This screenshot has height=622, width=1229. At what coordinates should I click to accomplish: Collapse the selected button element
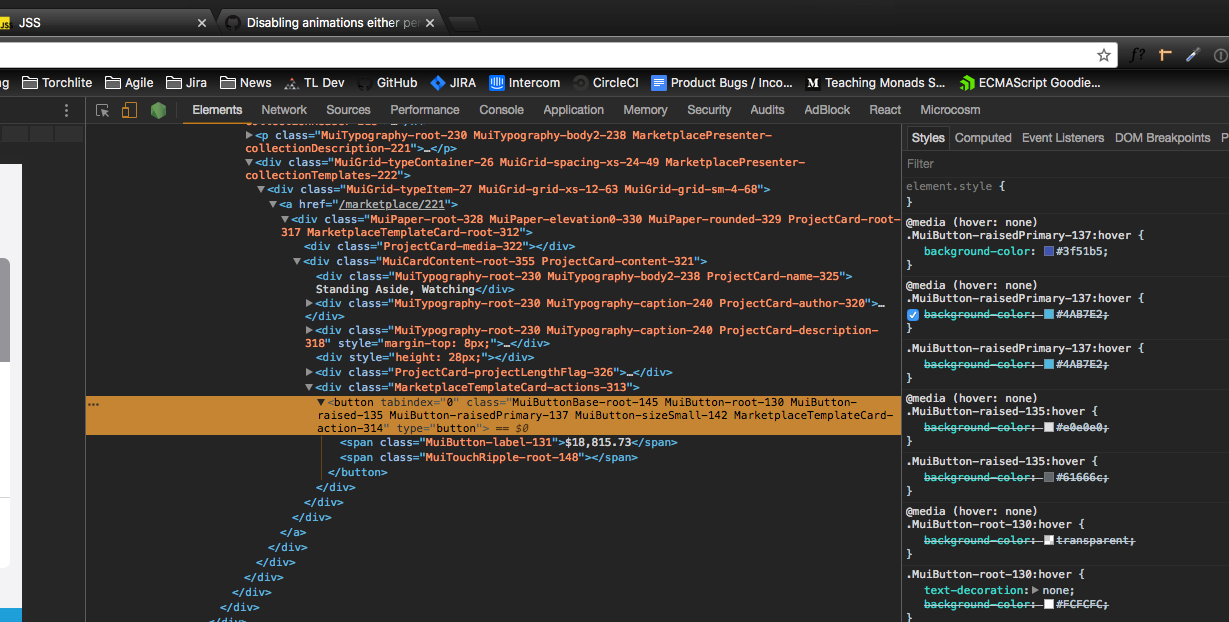coord(322,400)
